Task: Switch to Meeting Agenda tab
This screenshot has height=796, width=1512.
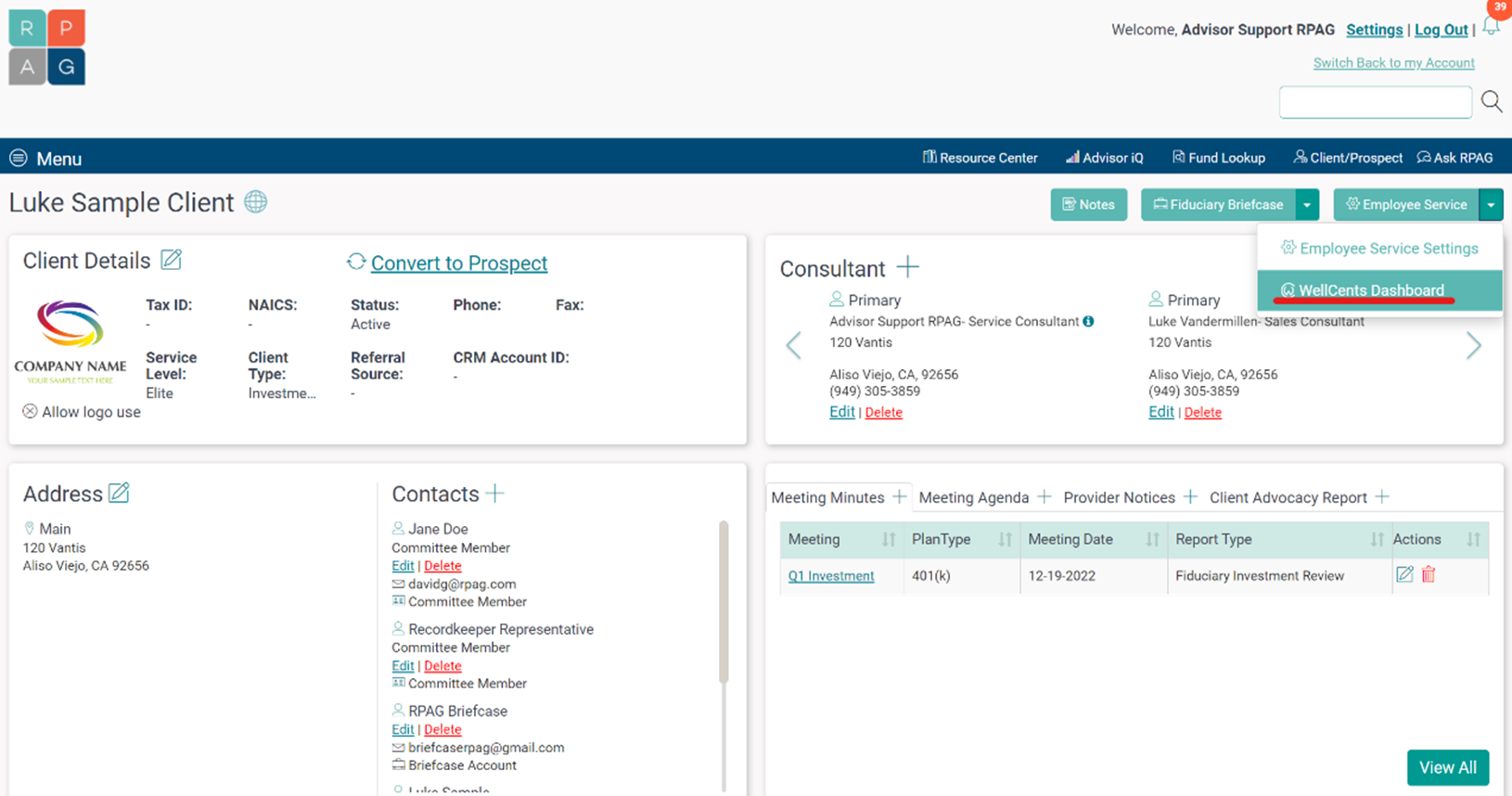Action: (973, 497)
